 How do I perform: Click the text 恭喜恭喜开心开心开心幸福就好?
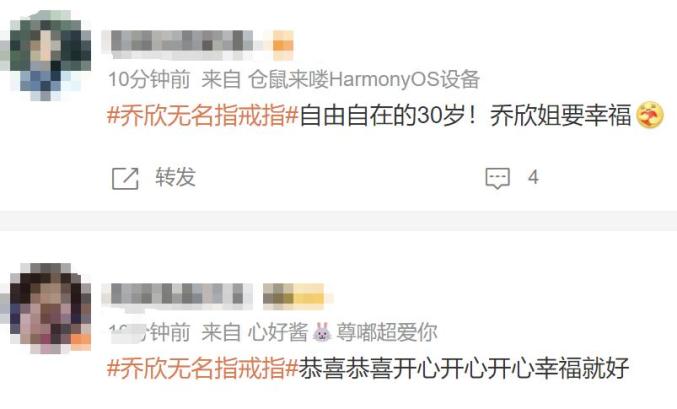point(464,368)
